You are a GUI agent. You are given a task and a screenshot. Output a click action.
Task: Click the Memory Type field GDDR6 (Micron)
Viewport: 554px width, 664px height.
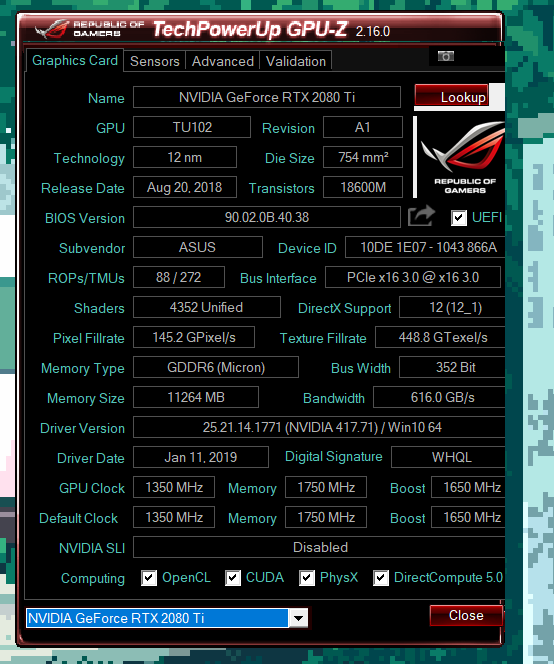[216, 367]
